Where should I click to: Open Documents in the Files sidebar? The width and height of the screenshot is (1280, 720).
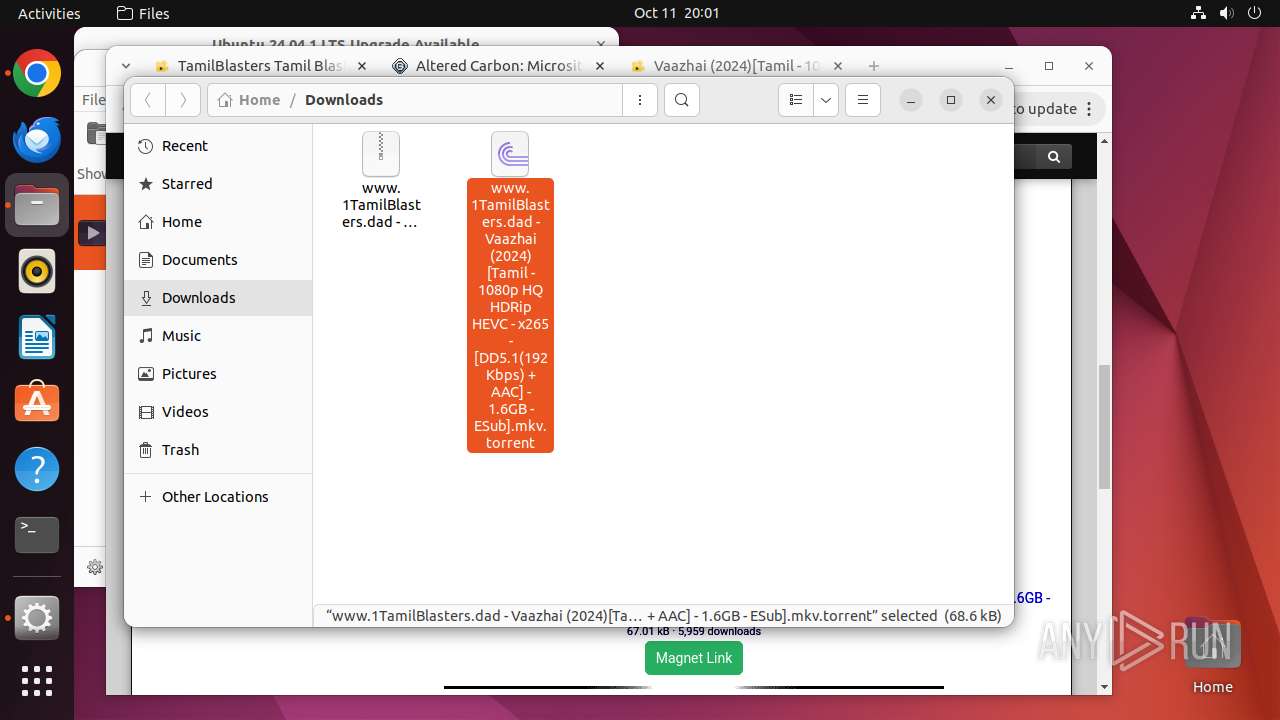(x=218, y=260)
